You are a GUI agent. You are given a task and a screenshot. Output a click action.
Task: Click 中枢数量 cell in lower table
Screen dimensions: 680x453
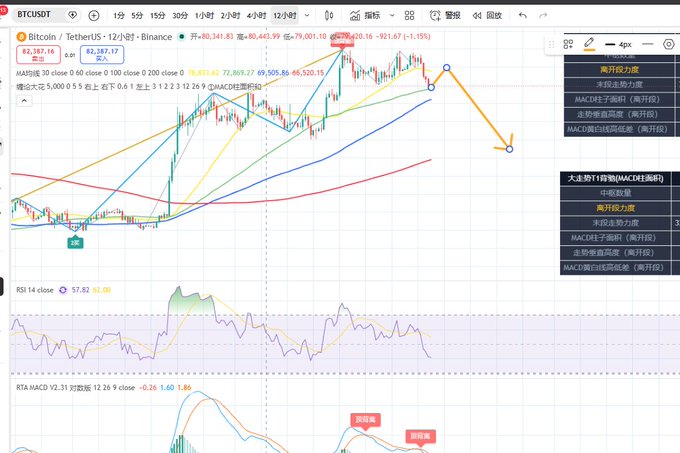tap(615, 193)
